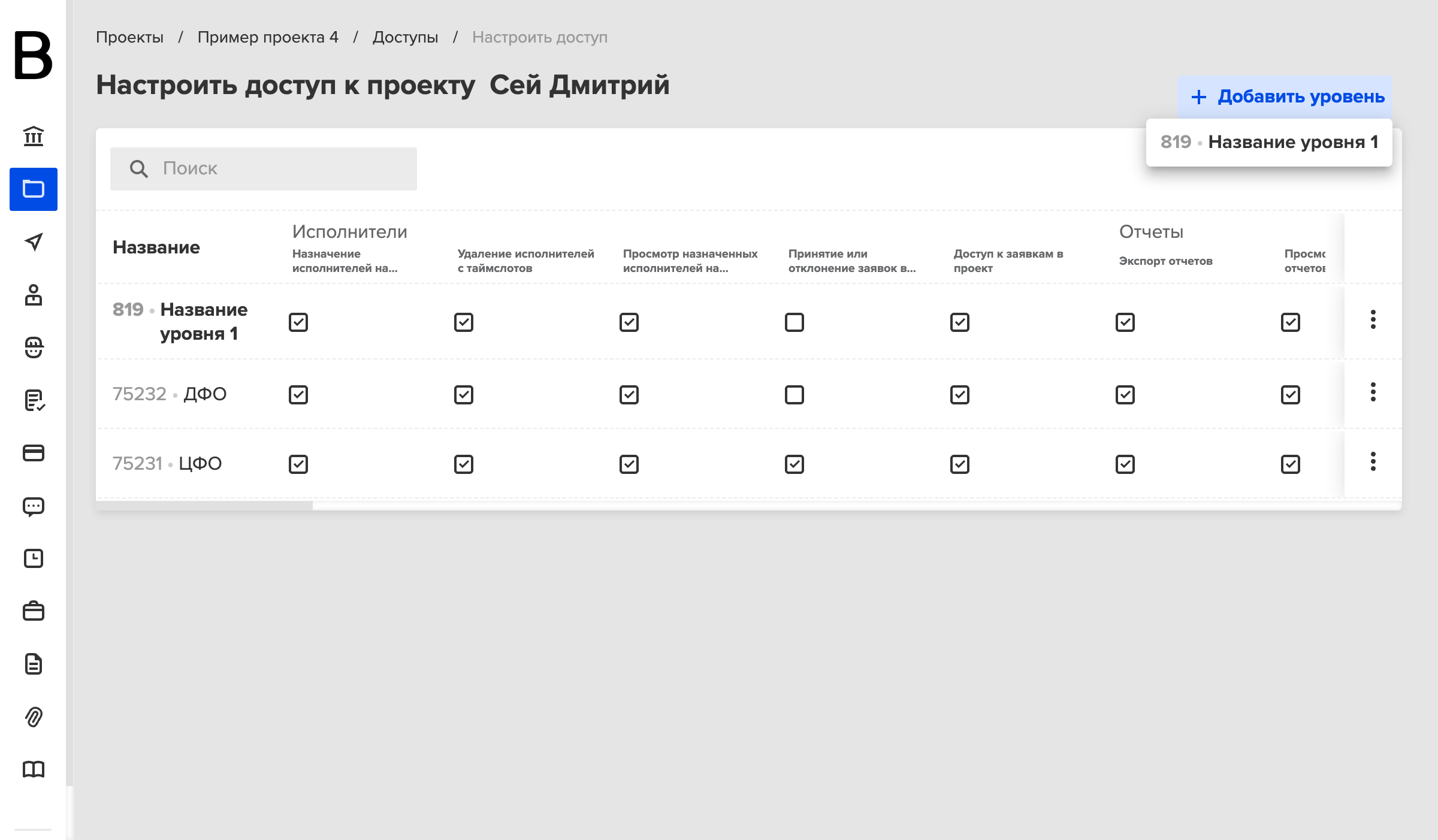Open three-dot menu for ДФО row
Viewport: 1438px width, 840px height.
click(x=1373, y=392)
